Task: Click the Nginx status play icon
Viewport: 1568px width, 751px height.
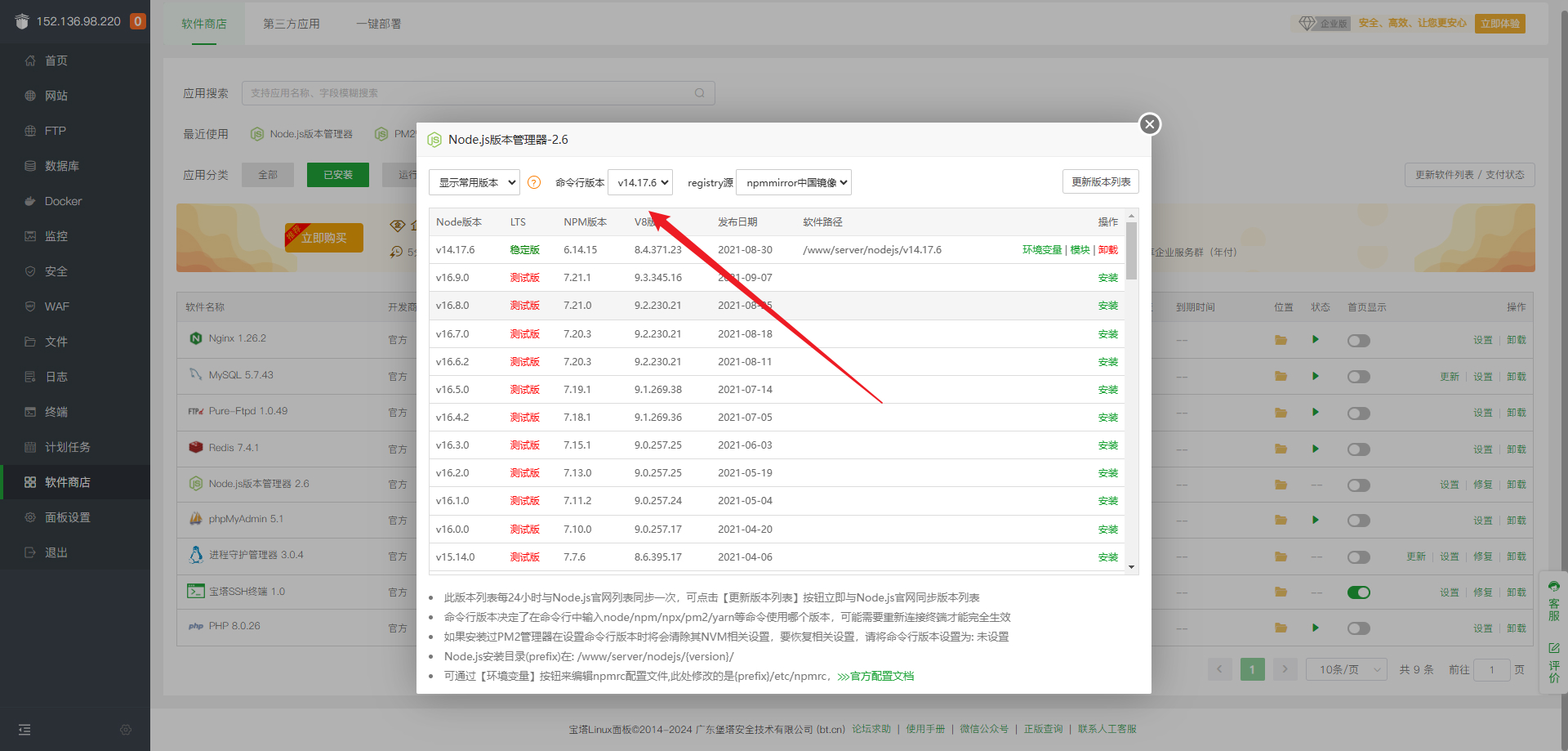Action: coord(1316,339)
